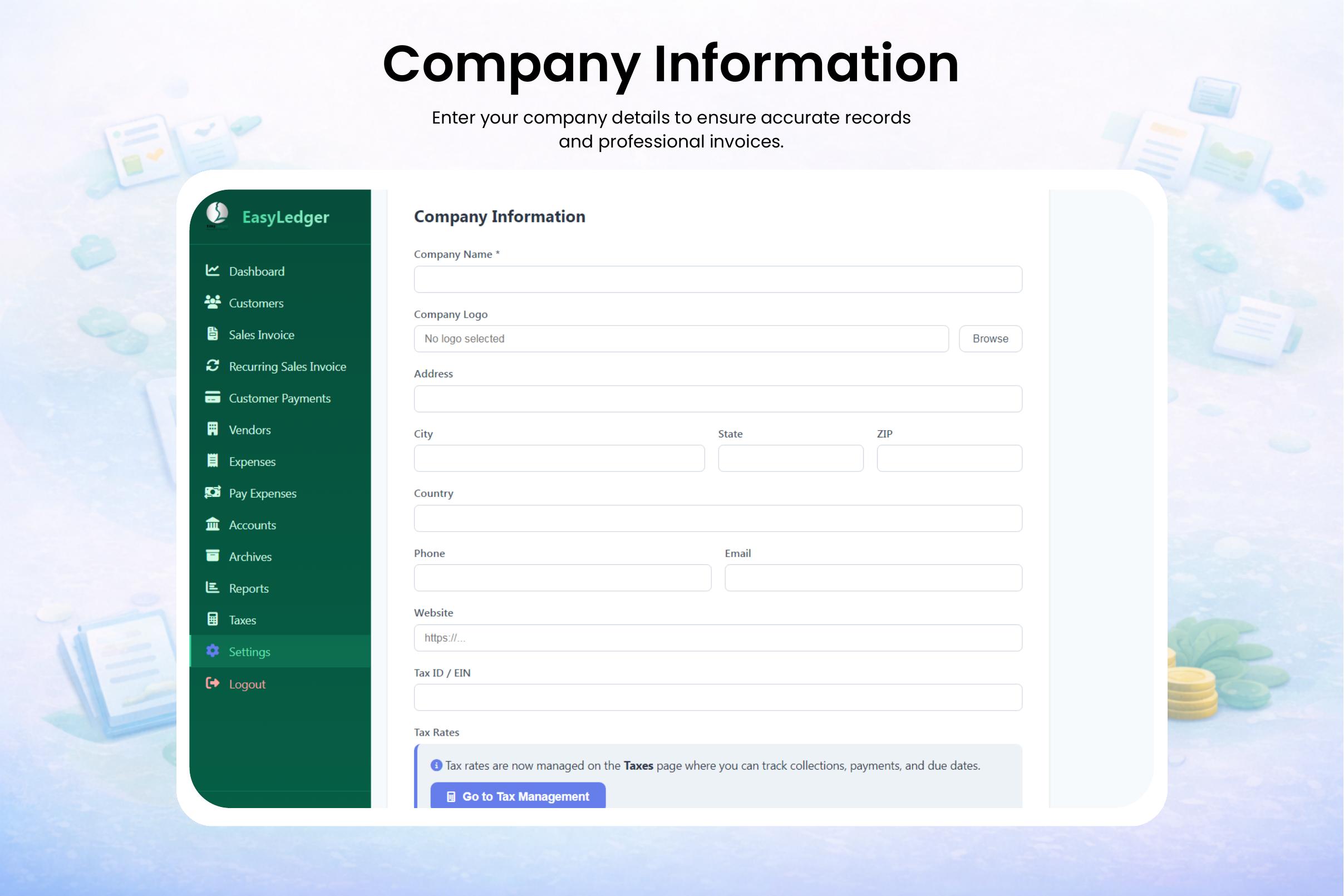Click the Recurring Sales Invoice refresh icon
Image resolution: width=1344 pixels, height=896 pixels.
pos(213,366)
